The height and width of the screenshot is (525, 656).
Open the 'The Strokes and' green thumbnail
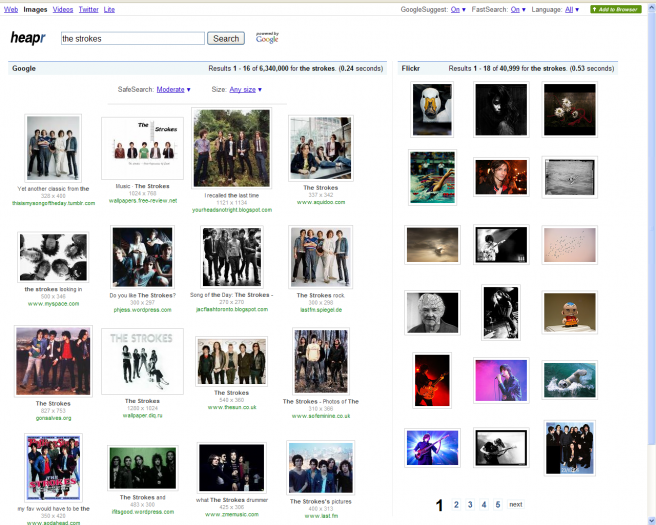tap(143, 468)
